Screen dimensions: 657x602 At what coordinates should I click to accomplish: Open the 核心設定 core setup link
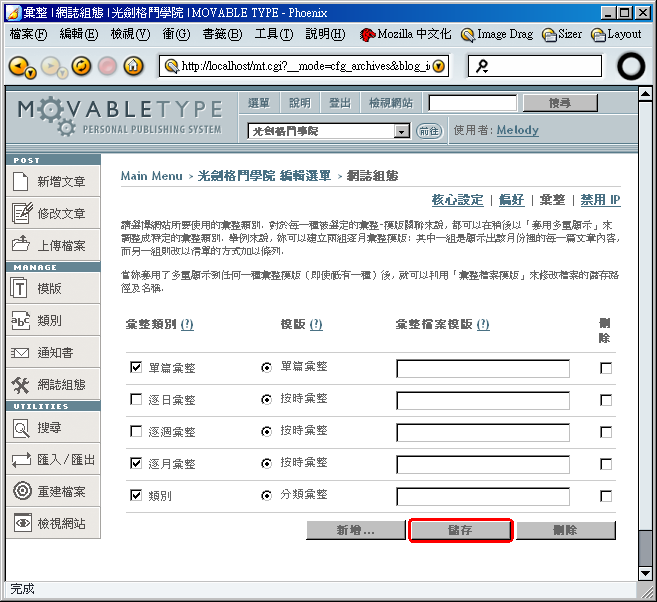pos(458,200)
